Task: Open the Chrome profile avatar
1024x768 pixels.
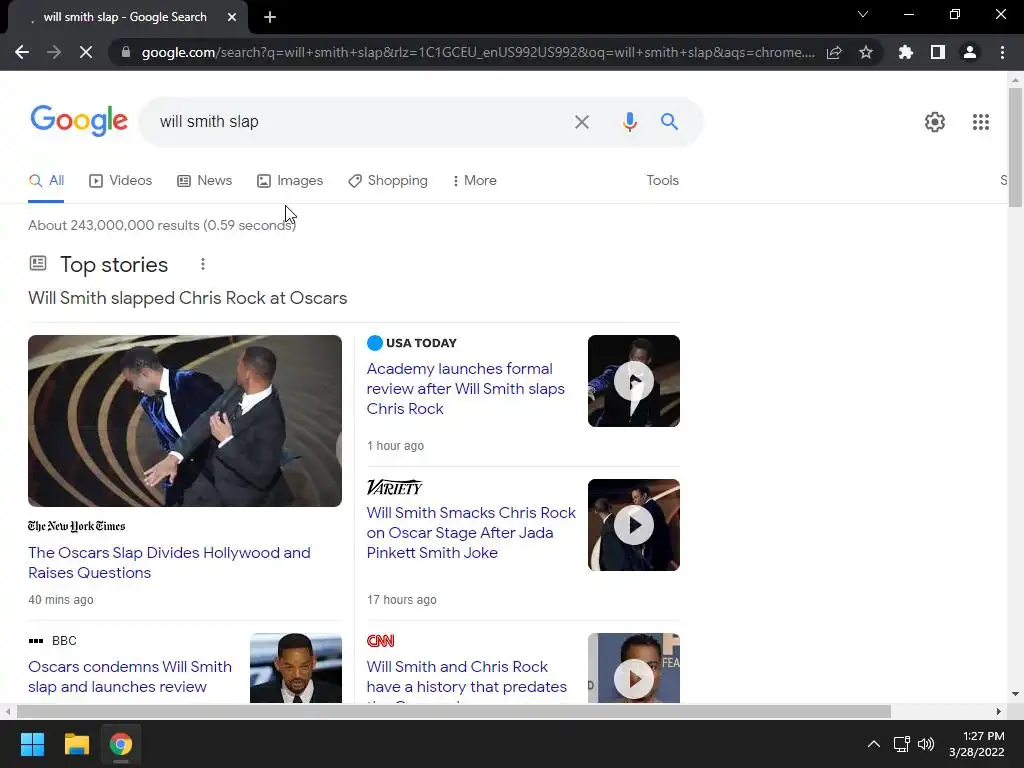Action: click(970, 52)
